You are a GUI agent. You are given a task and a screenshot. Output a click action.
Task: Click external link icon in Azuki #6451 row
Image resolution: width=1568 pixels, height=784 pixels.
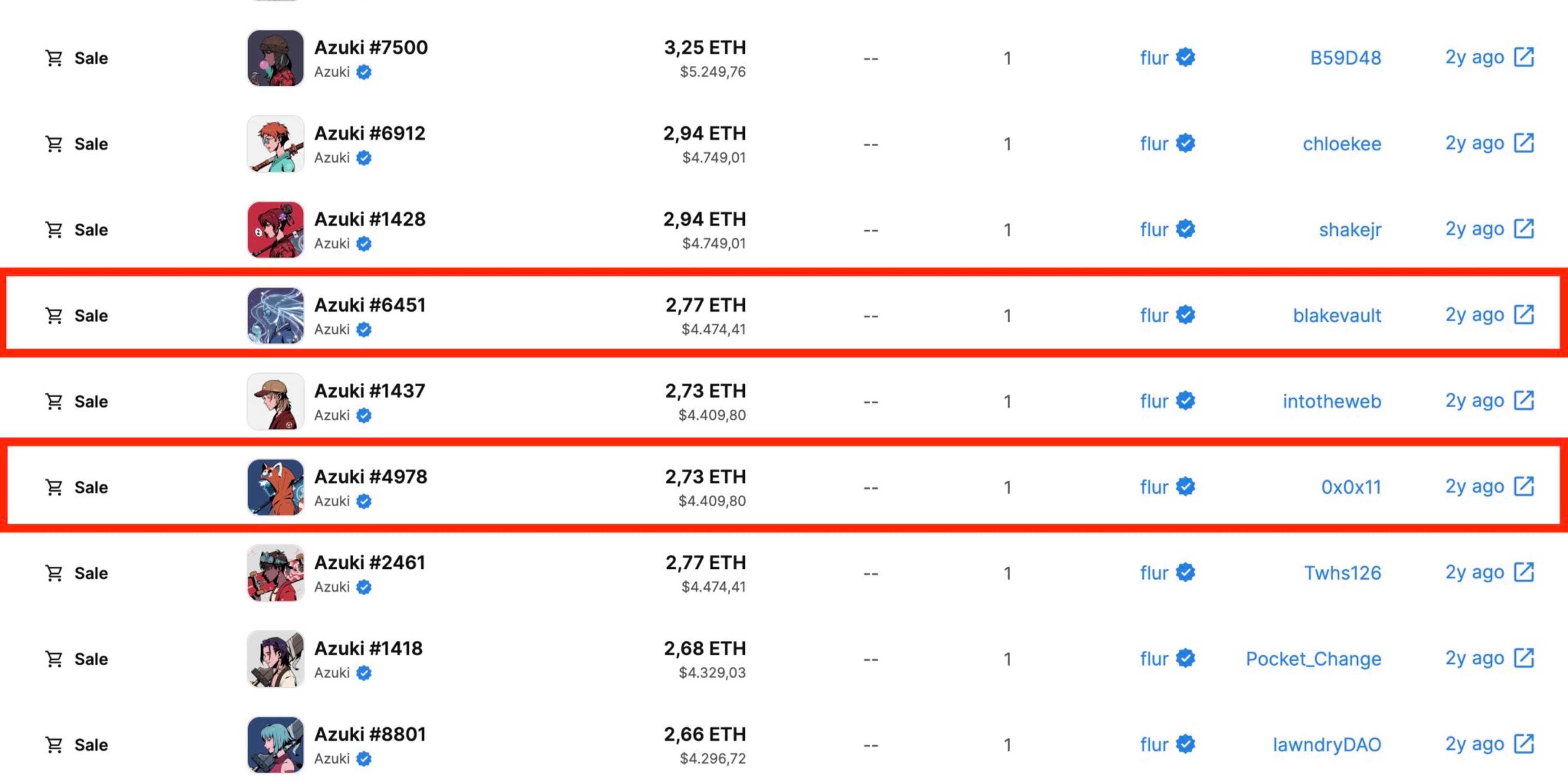click(x=1523, y=315)
